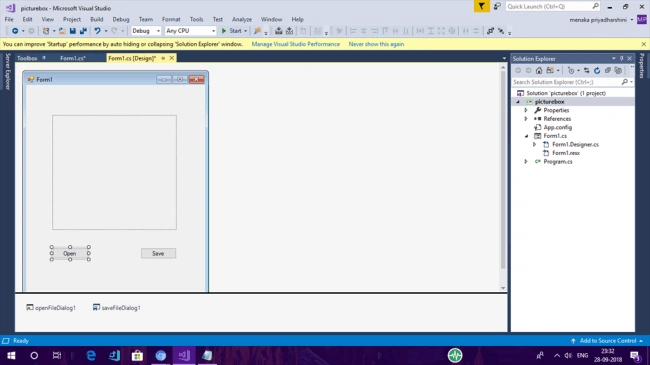Viewport: 650px width, 365px height.
Task: Click Manage Visual Studio Performance link
Action: pyautogui.click(x=296, y=44)
